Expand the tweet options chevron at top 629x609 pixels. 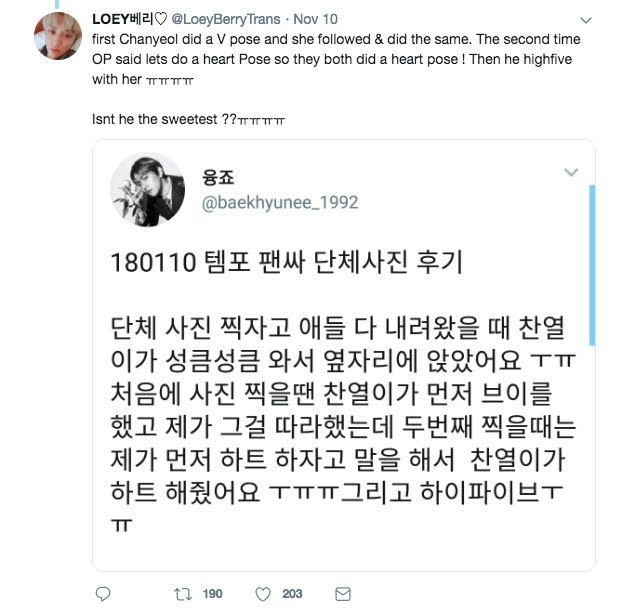586,20
